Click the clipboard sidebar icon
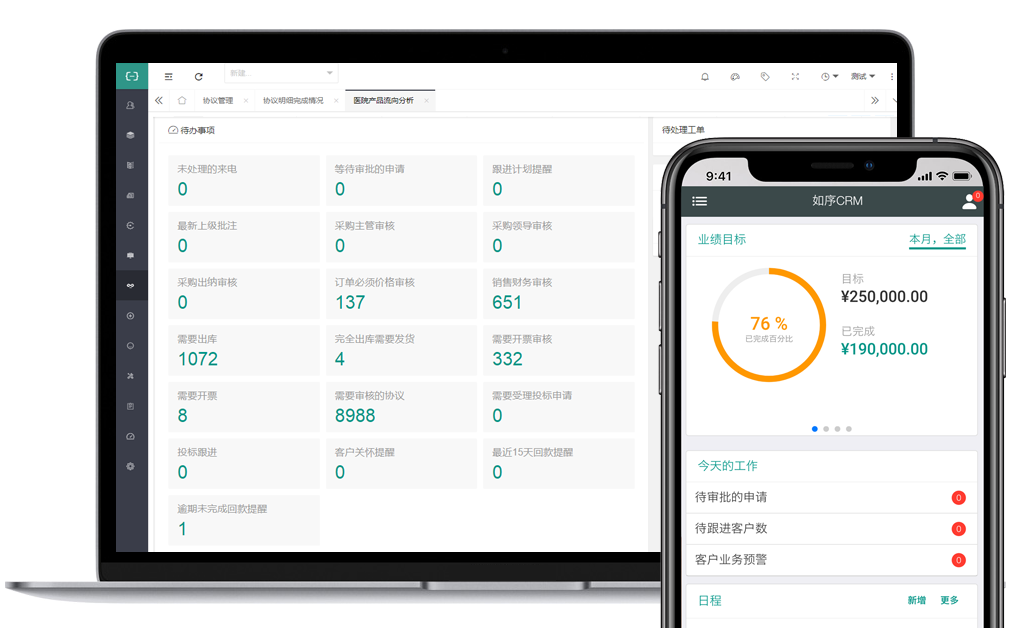Screen dimensions: 1018x628 (130, 406)
